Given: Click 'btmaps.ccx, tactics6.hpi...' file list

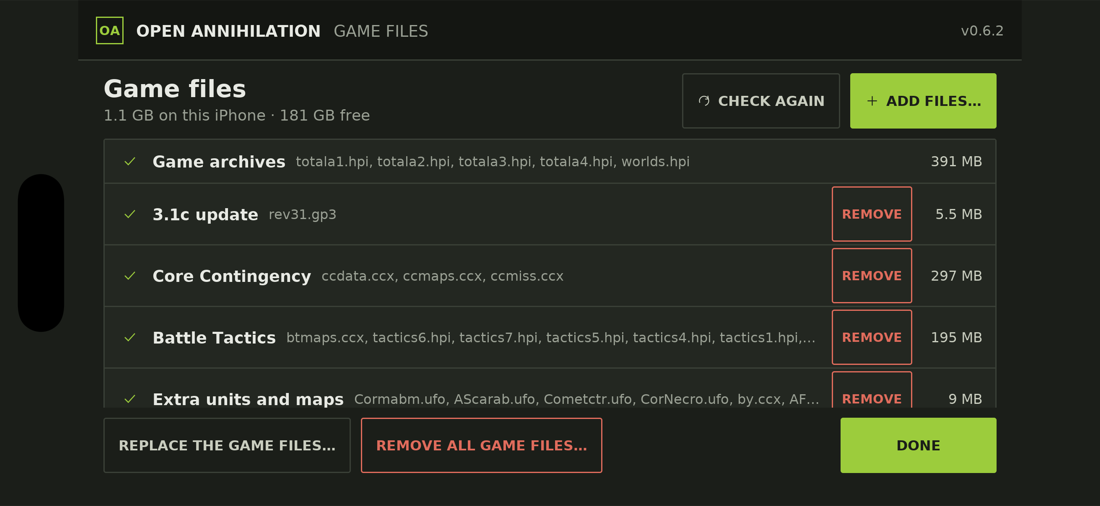Looking at the screenshot, I should (551, 338).
